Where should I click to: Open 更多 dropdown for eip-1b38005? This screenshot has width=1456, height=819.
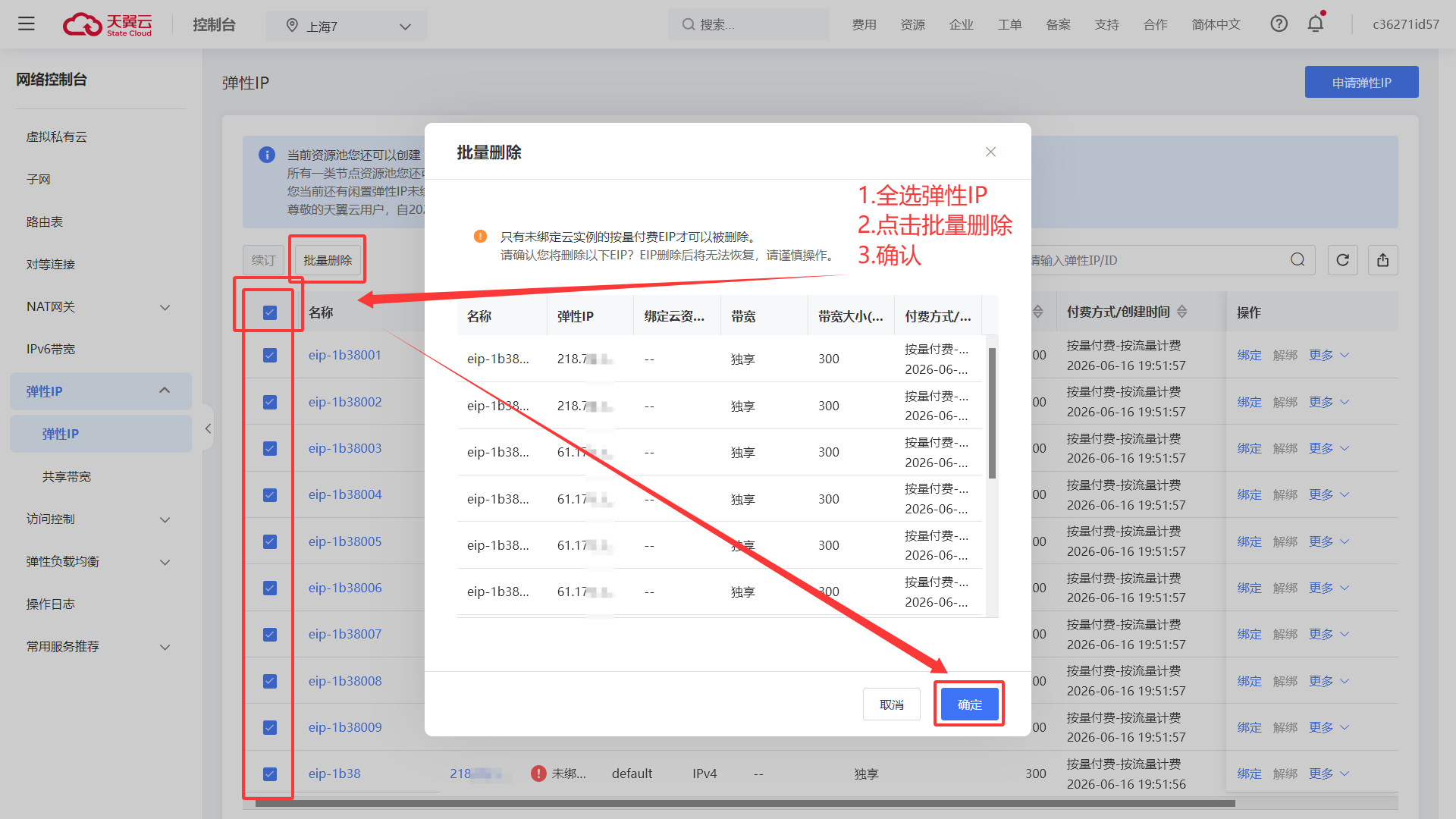point(1329,541)
